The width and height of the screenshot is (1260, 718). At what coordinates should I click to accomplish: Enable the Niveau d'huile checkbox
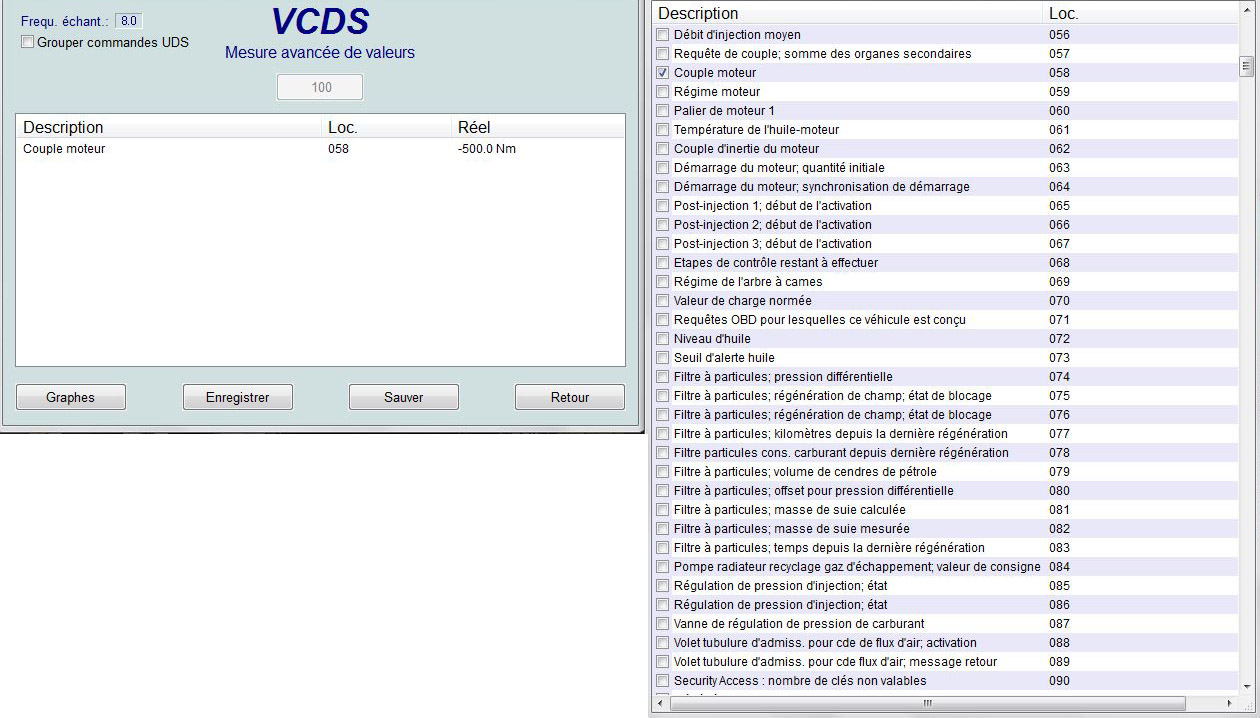[662, 339]
